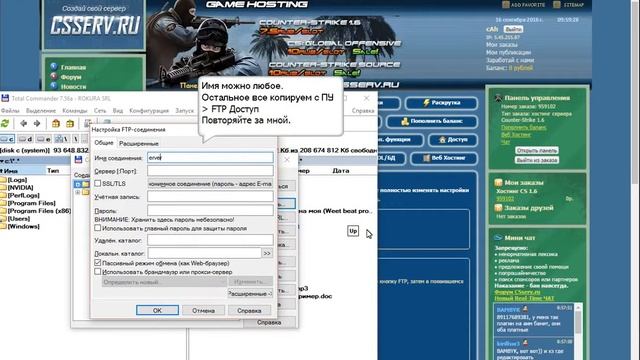Click the coins icon on Пополнить баланс
The width and height of the screenshot is (640, 360).
pos(405,121)
